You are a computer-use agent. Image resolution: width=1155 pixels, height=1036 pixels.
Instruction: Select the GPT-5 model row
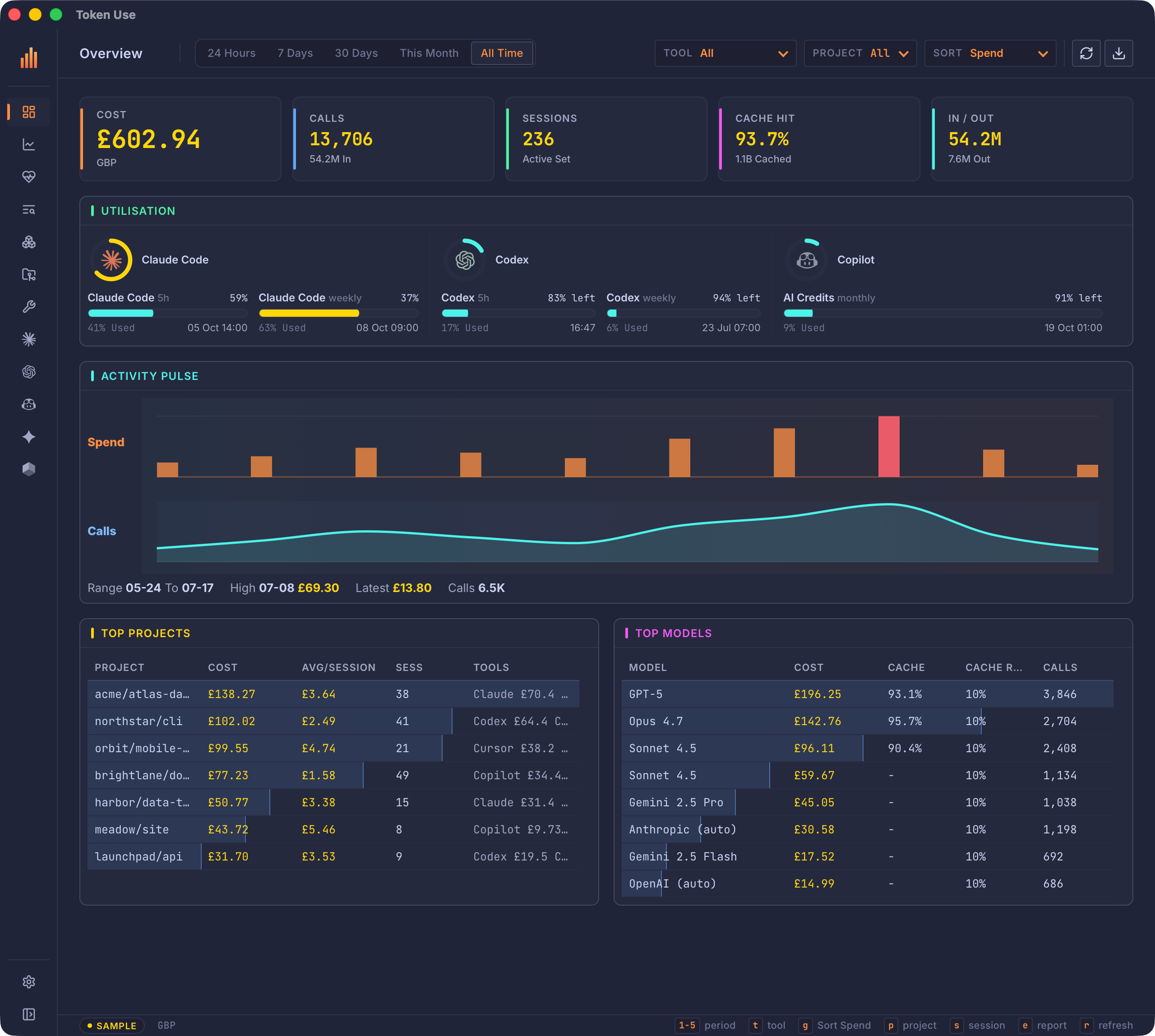point(867,694)
